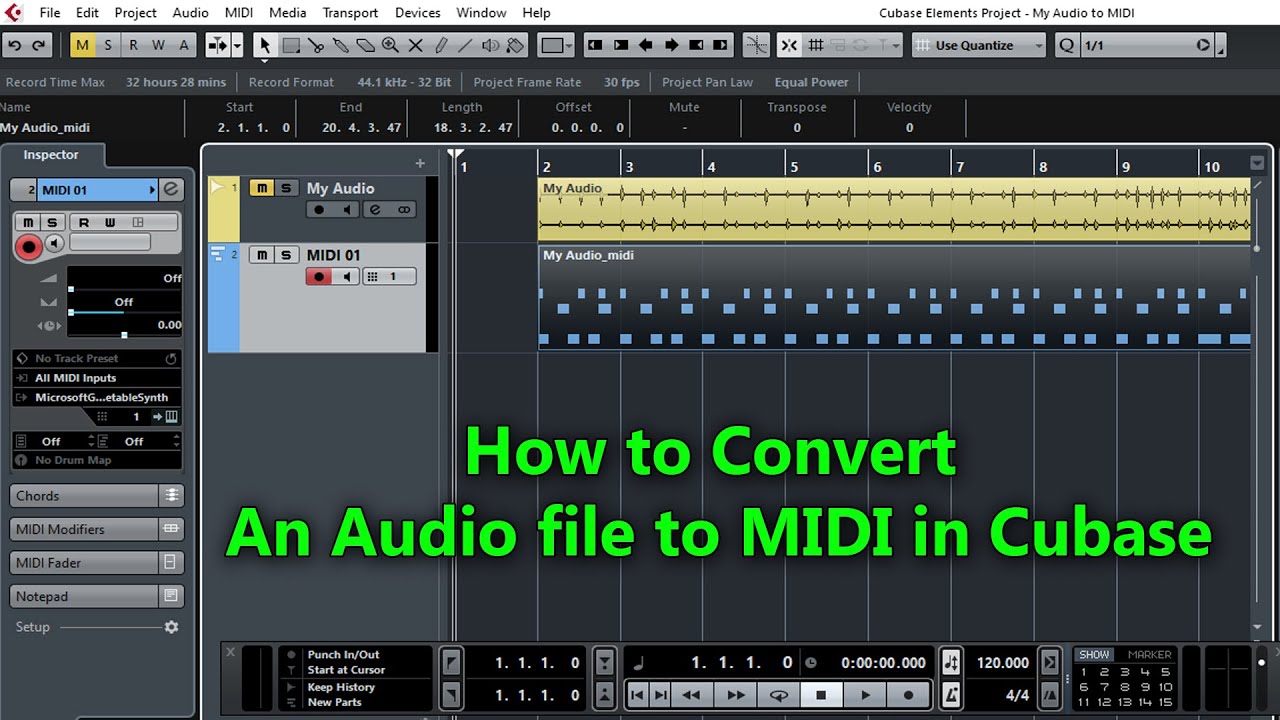Click the tempo value 120.000

1002,663
